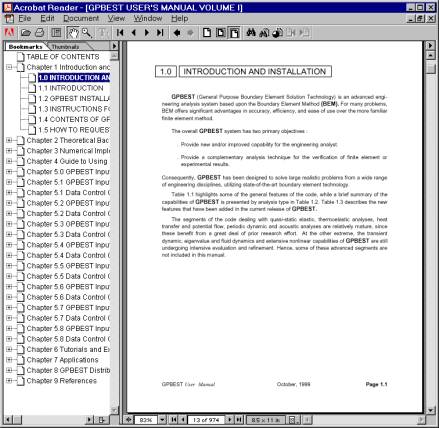Viewport: 439px width, 428px height.
Task: Open the Document menu
Action: (x=81, y=19)
